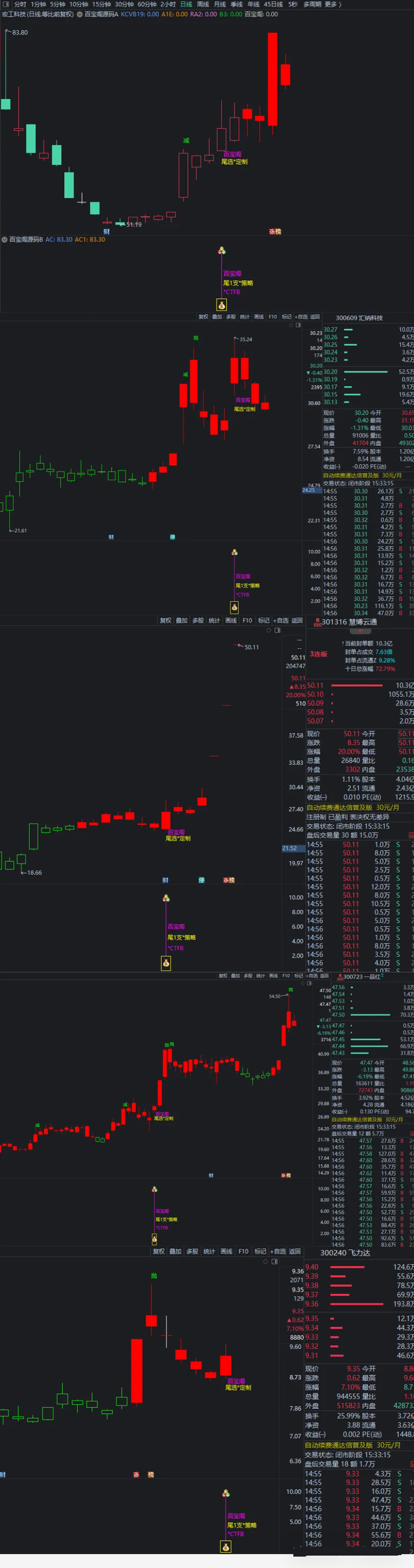Image resolution: width=414 pixels, height=1568 pixels.
Task: Click panel layout icon atop 汇纳科技 chart
Action: (298, 325)
